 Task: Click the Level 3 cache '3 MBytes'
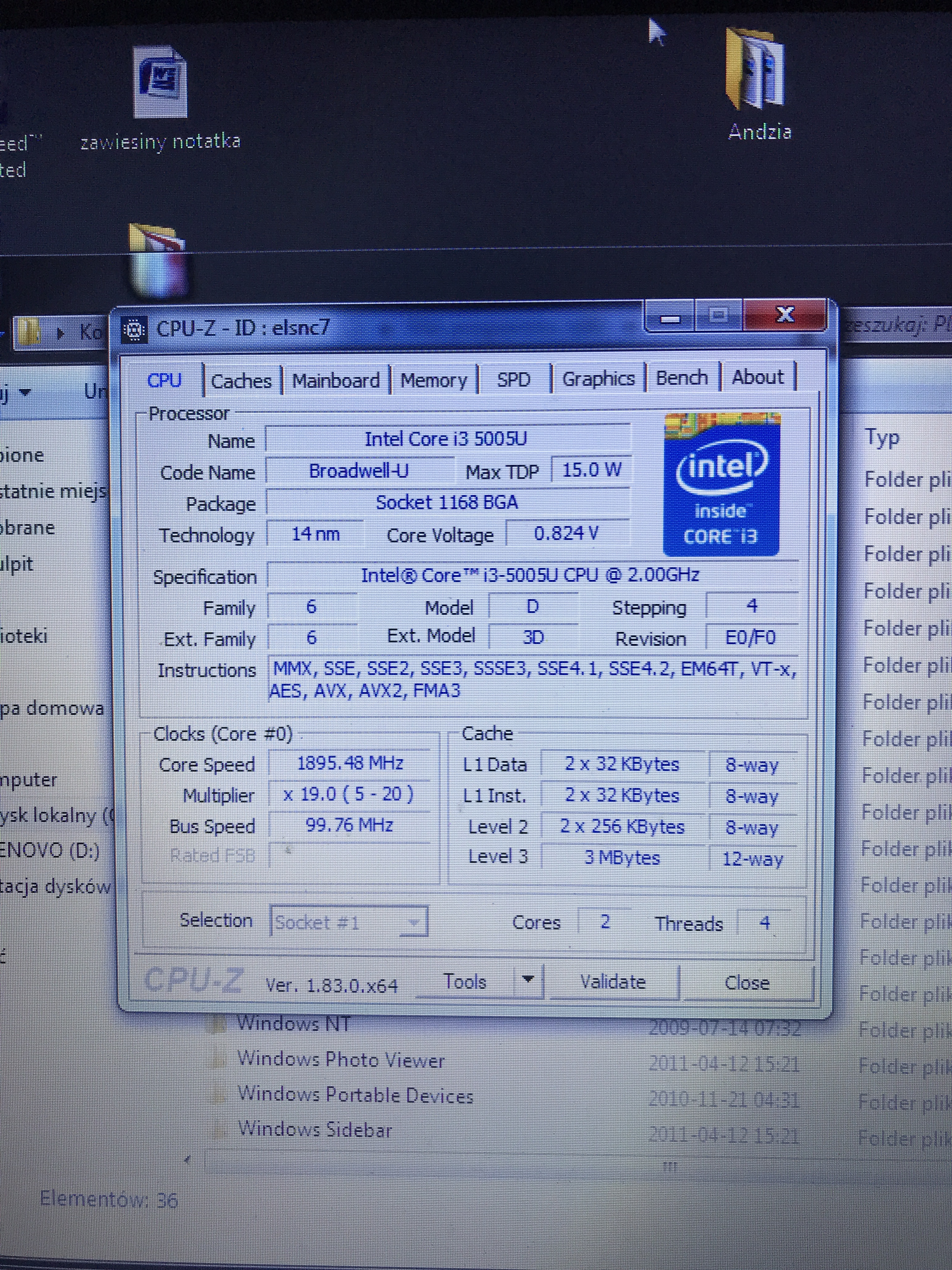pos(623,858)
